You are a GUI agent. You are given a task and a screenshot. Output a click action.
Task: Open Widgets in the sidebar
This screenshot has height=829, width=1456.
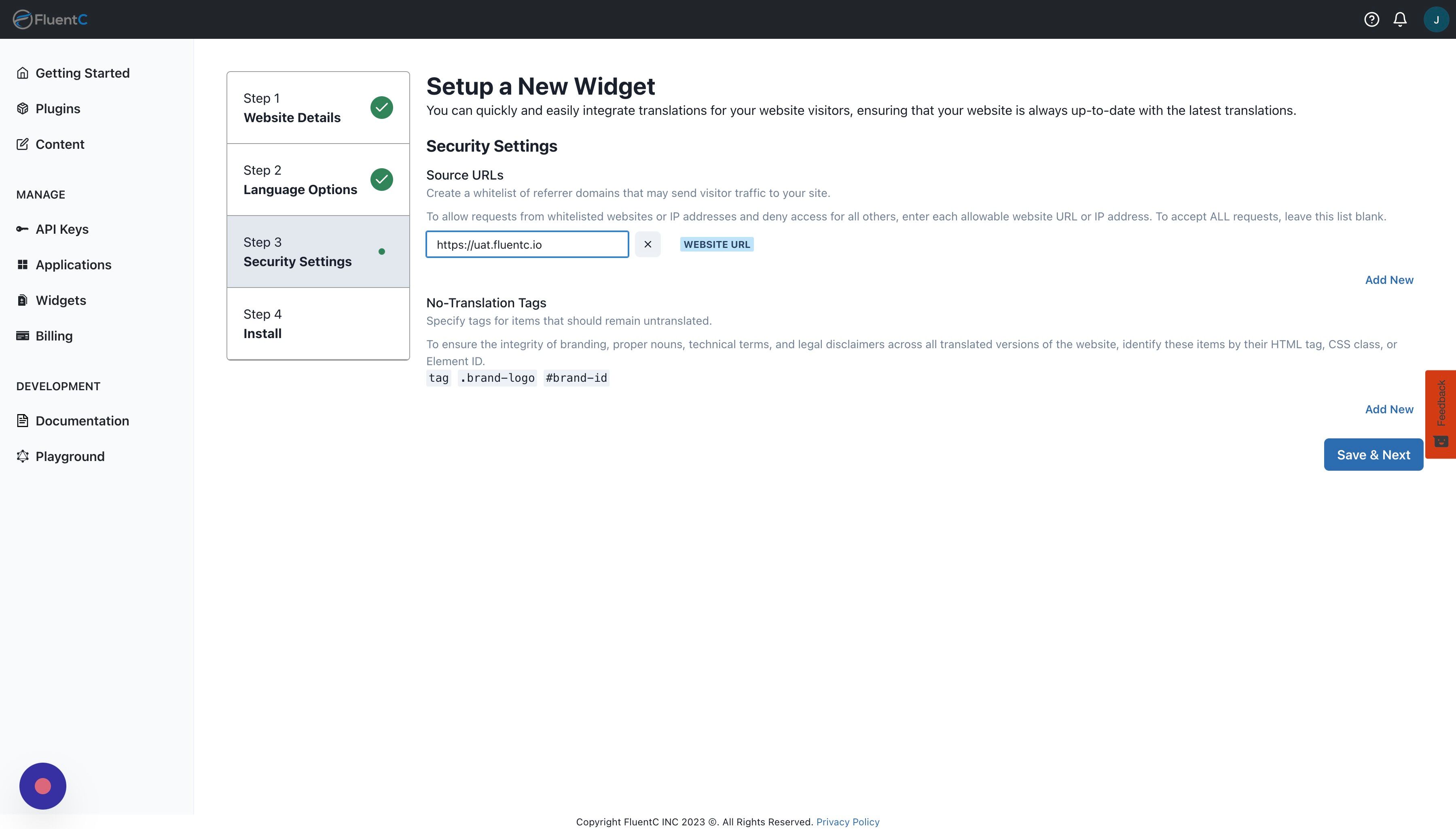click(x=60, y=300)
